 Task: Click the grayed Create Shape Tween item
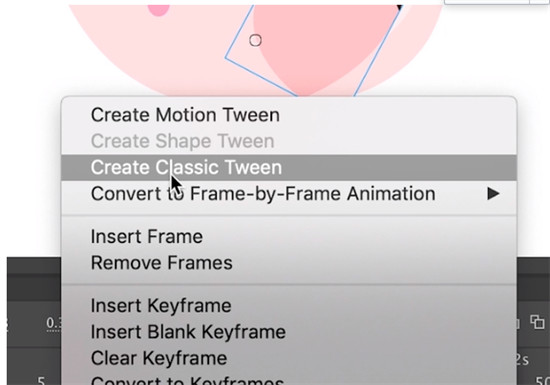click(288, 141)
